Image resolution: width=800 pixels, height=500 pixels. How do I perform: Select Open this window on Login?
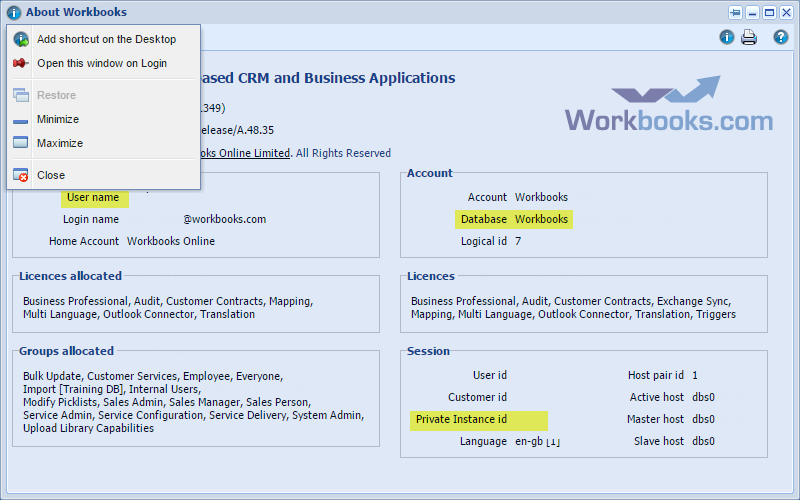coord(102,63)
